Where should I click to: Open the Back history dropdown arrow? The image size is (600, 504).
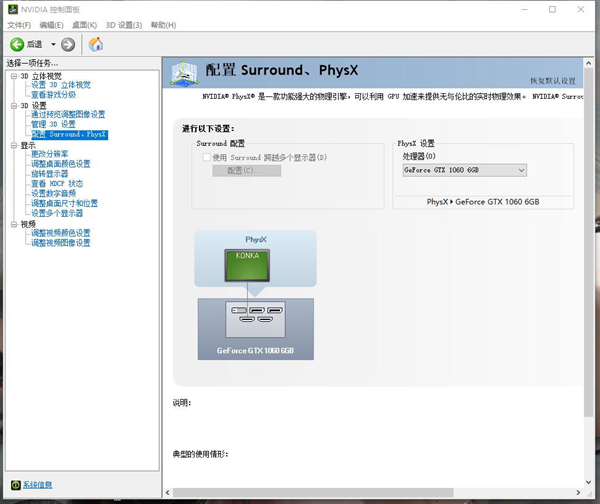pyautogui.click(x=53, y=44)
